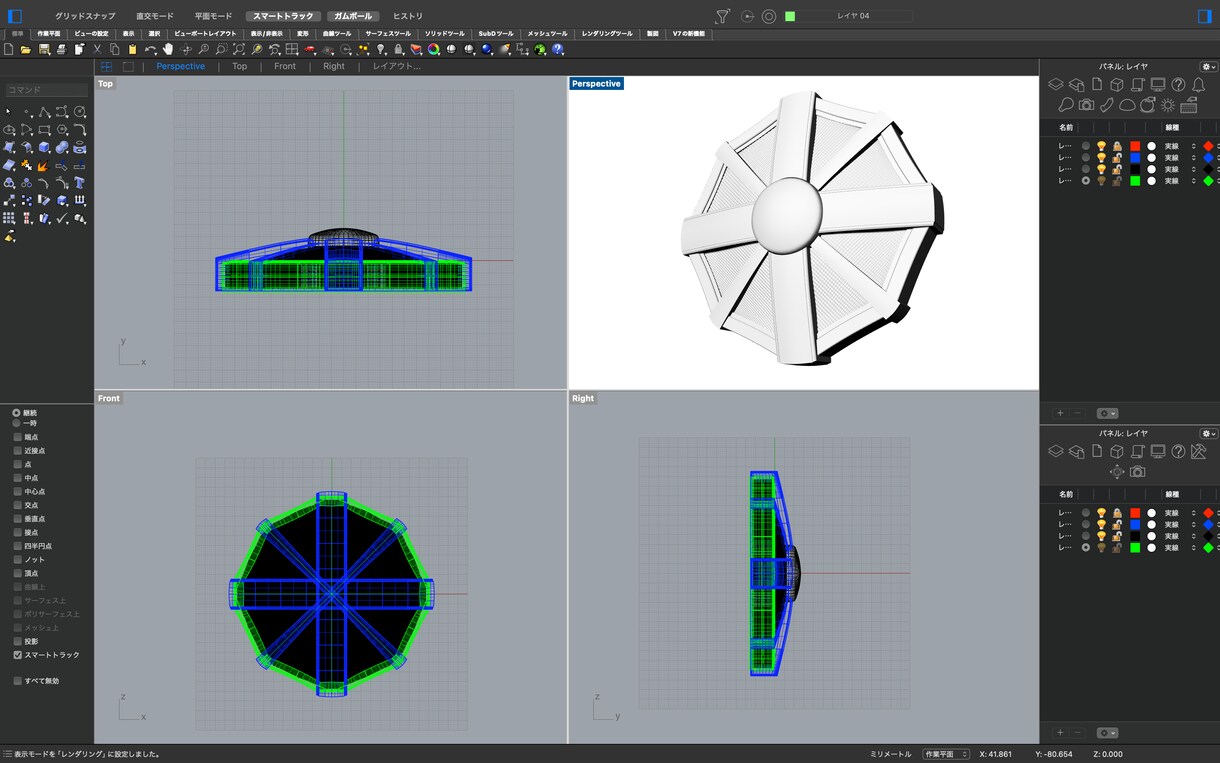Select the pointer selection tool
This screenshot has width=1220, height=763.
[x=8, y=111]
